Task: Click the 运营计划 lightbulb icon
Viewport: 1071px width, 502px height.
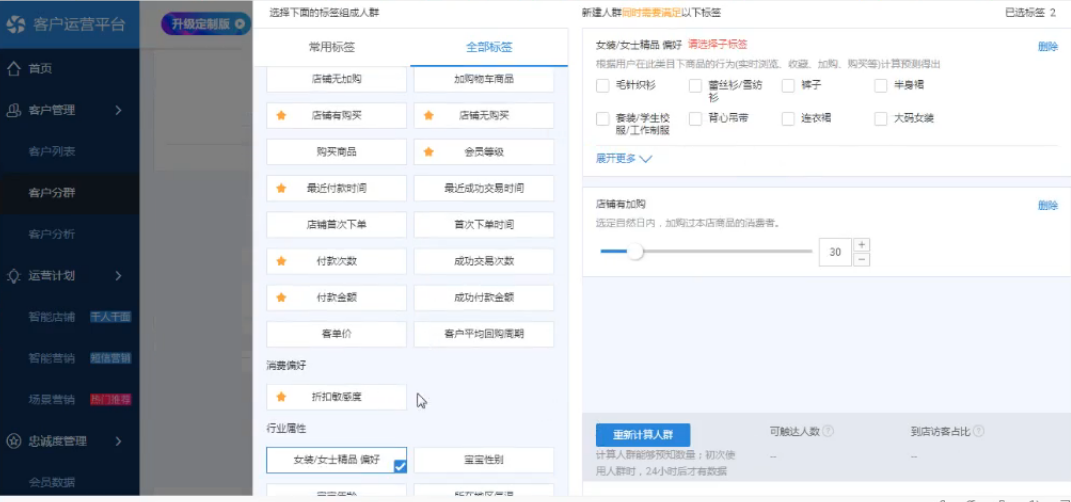Action: pyautogui.click(x=14, y=275)
